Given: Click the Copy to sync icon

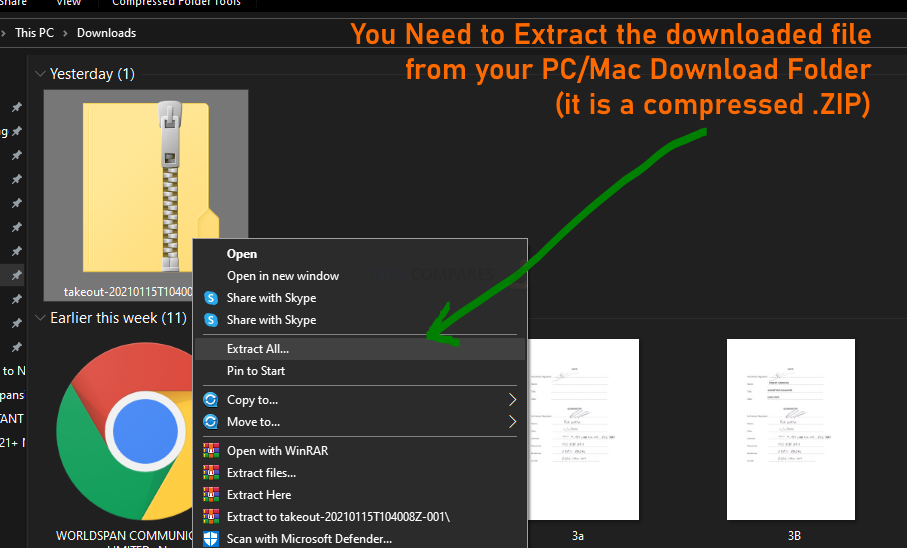Looking at the screenshot, I should (211, 400).
